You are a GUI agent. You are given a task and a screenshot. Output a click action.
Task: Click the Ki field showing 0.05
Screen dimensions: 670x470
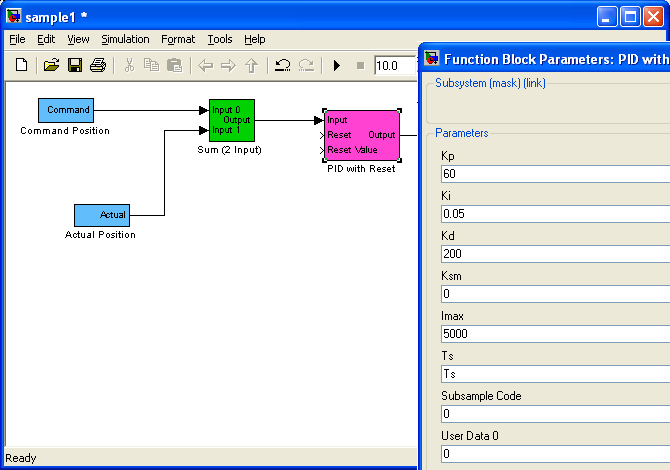pos(555,214)
